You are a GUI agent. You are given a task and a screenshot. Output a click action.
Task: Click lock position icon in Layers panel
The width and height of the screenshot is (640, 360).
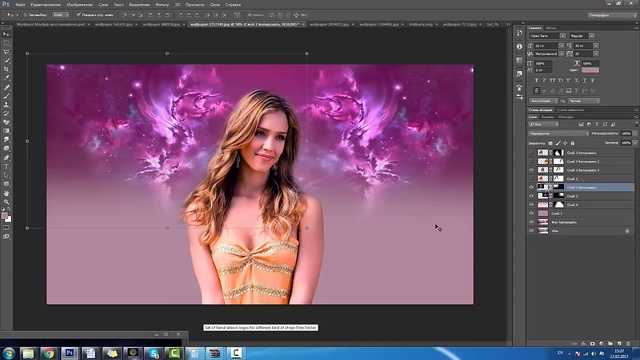[565, 143]
